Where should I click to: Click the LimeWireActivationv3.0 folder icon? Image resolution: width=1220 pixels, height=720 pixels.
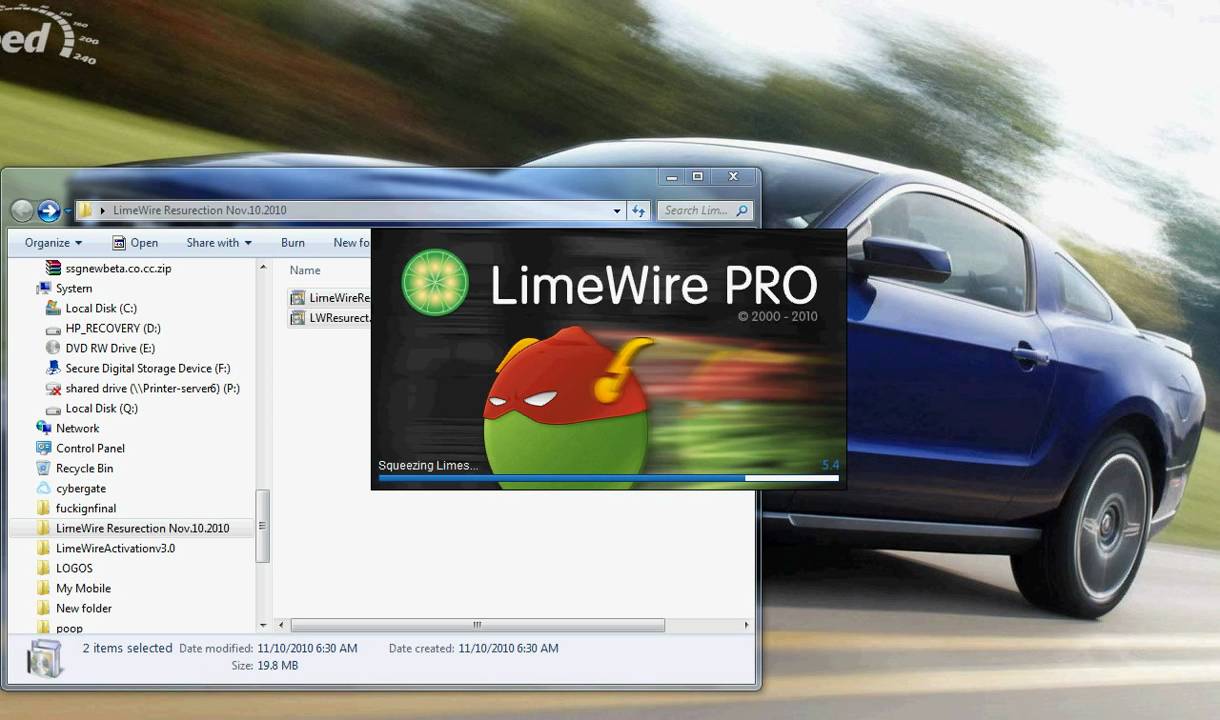(x=44, y=548)
